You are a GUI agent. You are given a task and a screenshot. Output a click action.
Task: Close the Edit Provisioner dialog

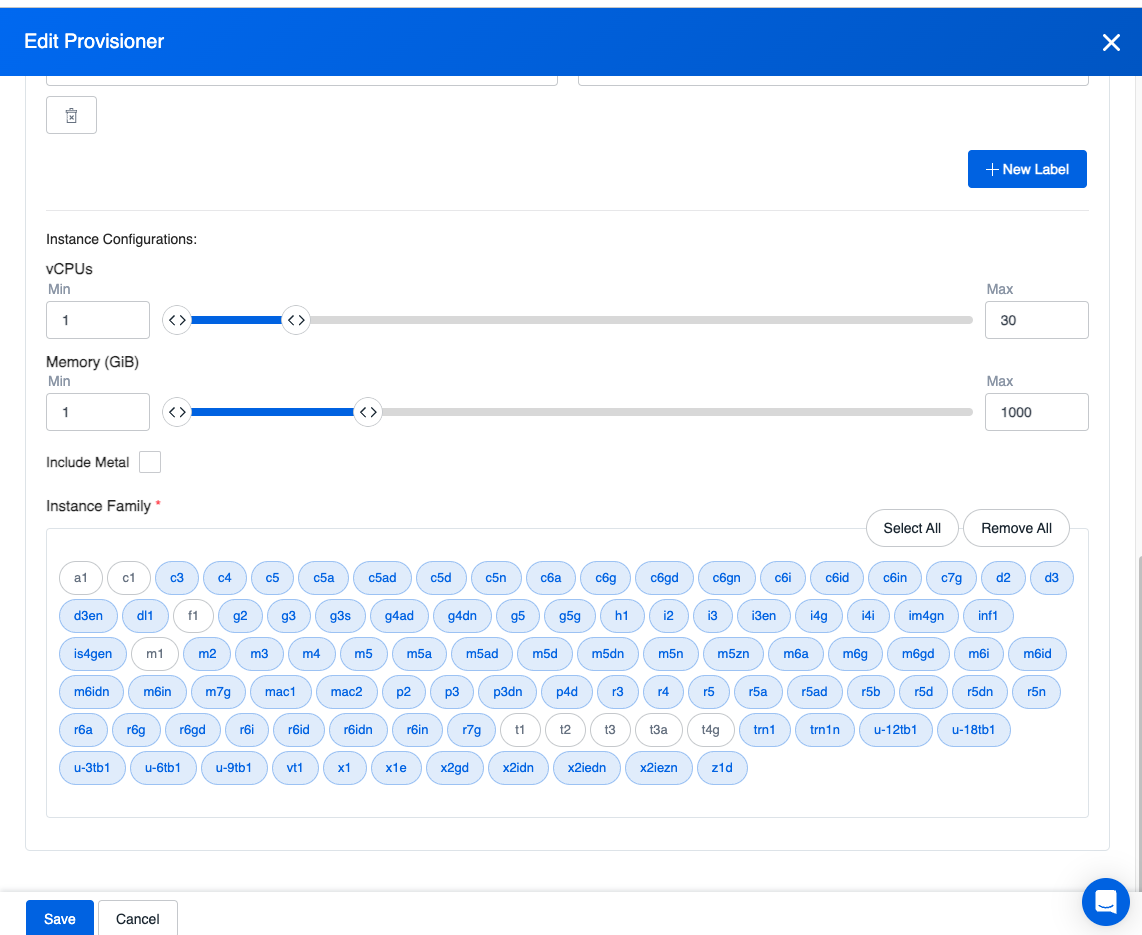(x=1111, y=42)
